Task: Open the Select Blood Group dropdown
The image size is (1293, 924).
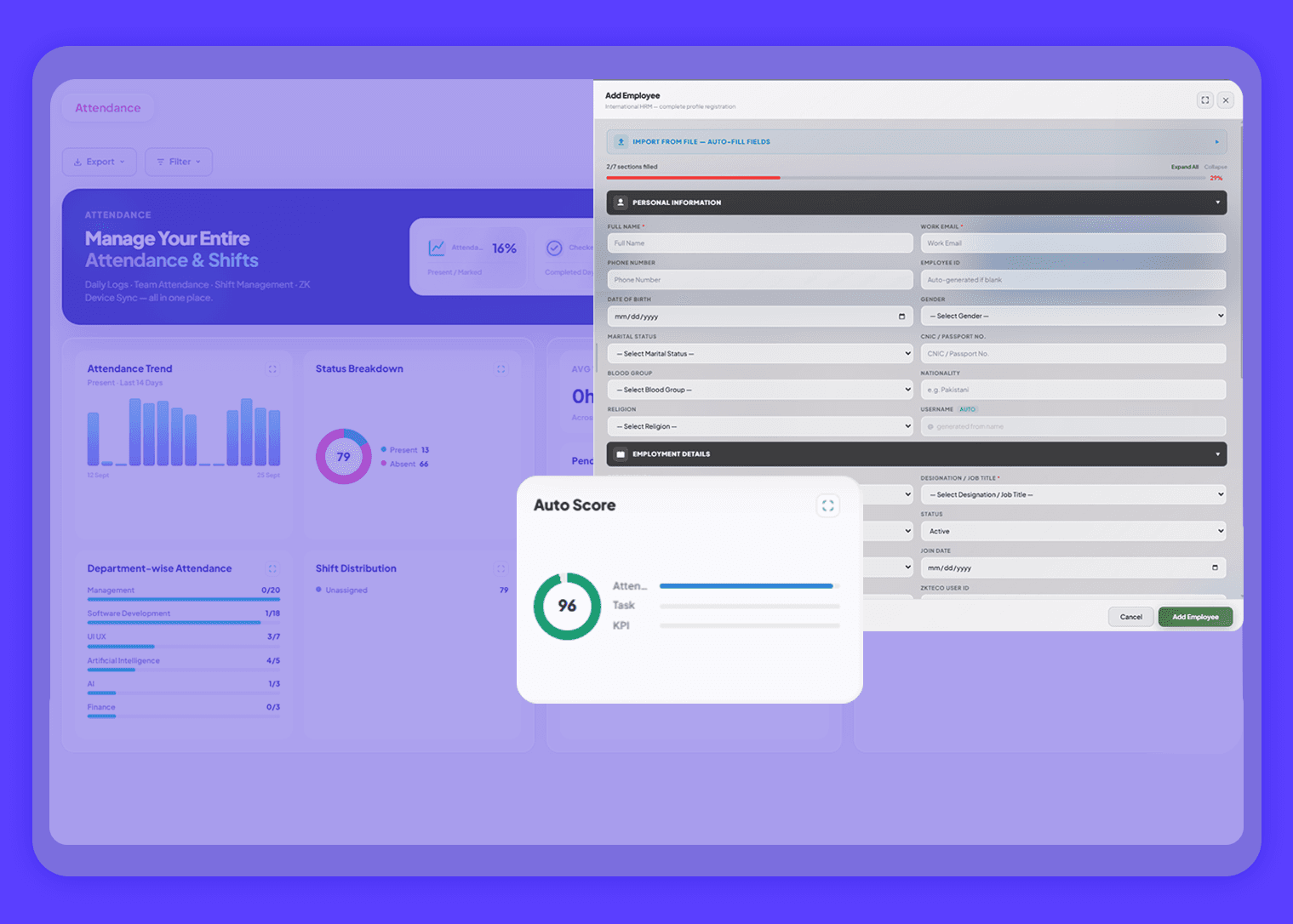Action: click(x=760, y=390)
